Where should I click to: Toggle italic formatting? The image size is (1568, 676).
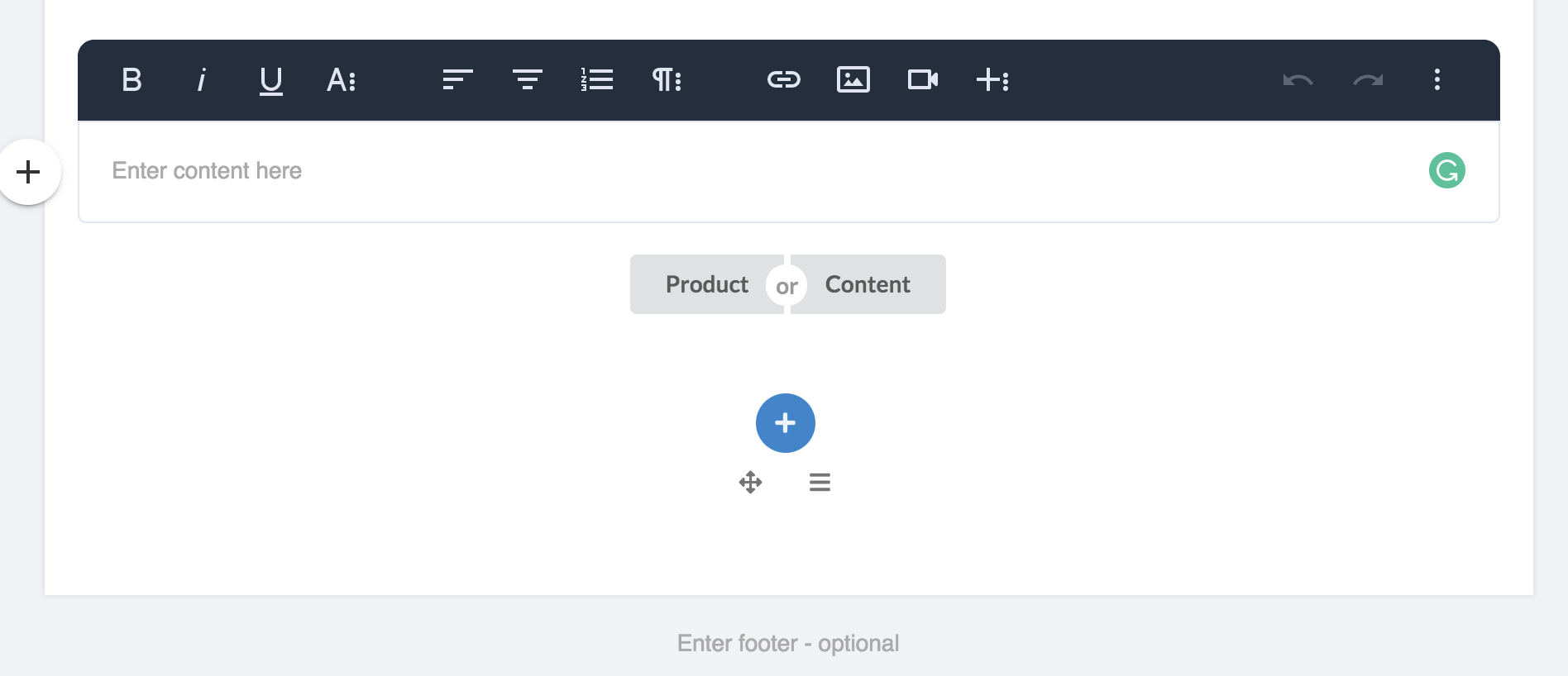[x=201, y=80]
